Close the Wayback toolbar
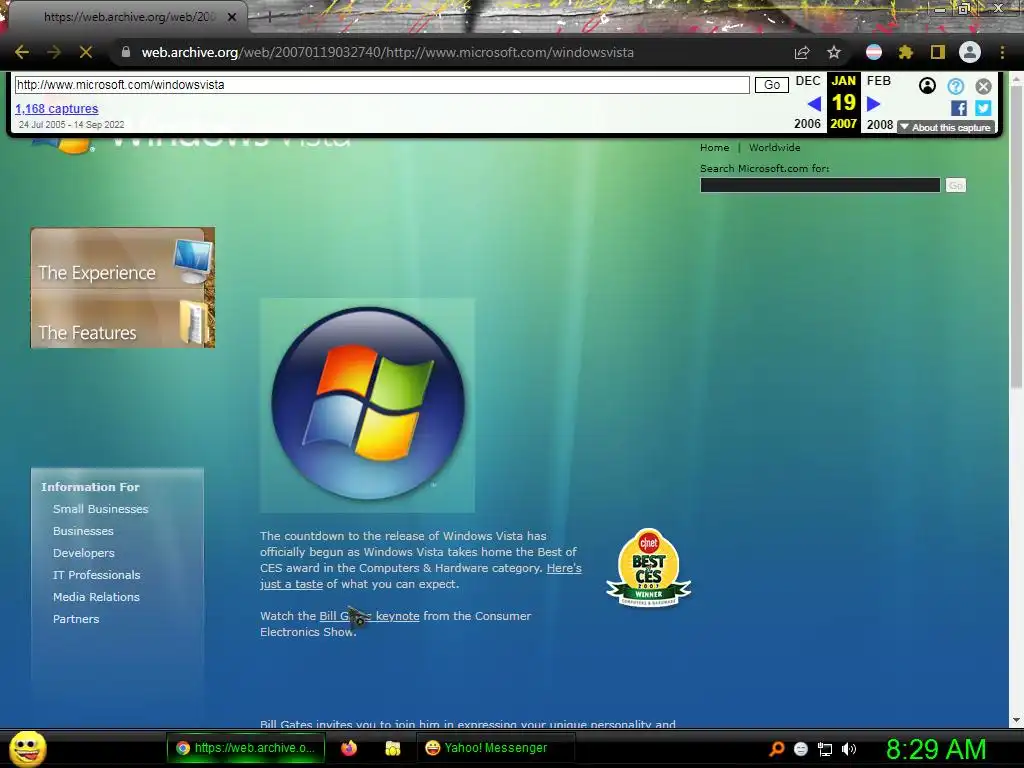This screenshot has width=1024, height=768. [984, 86]
